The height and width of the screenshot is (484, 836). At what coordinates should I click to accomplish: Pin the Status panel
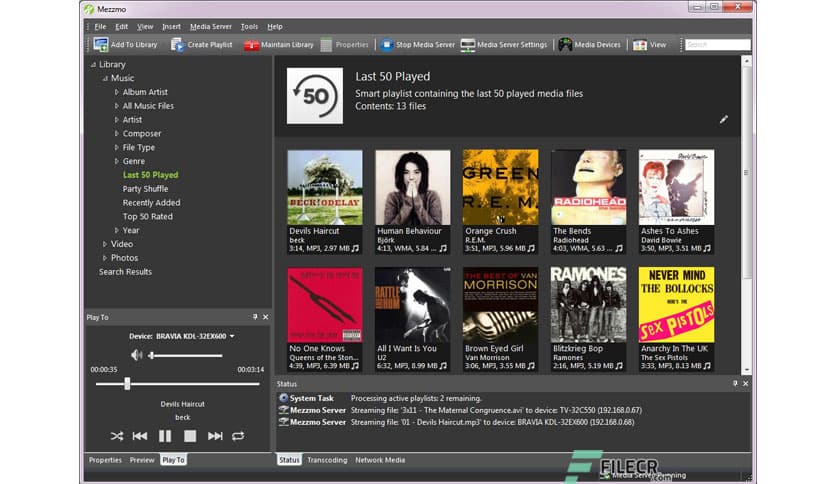[x=735, y=384]
